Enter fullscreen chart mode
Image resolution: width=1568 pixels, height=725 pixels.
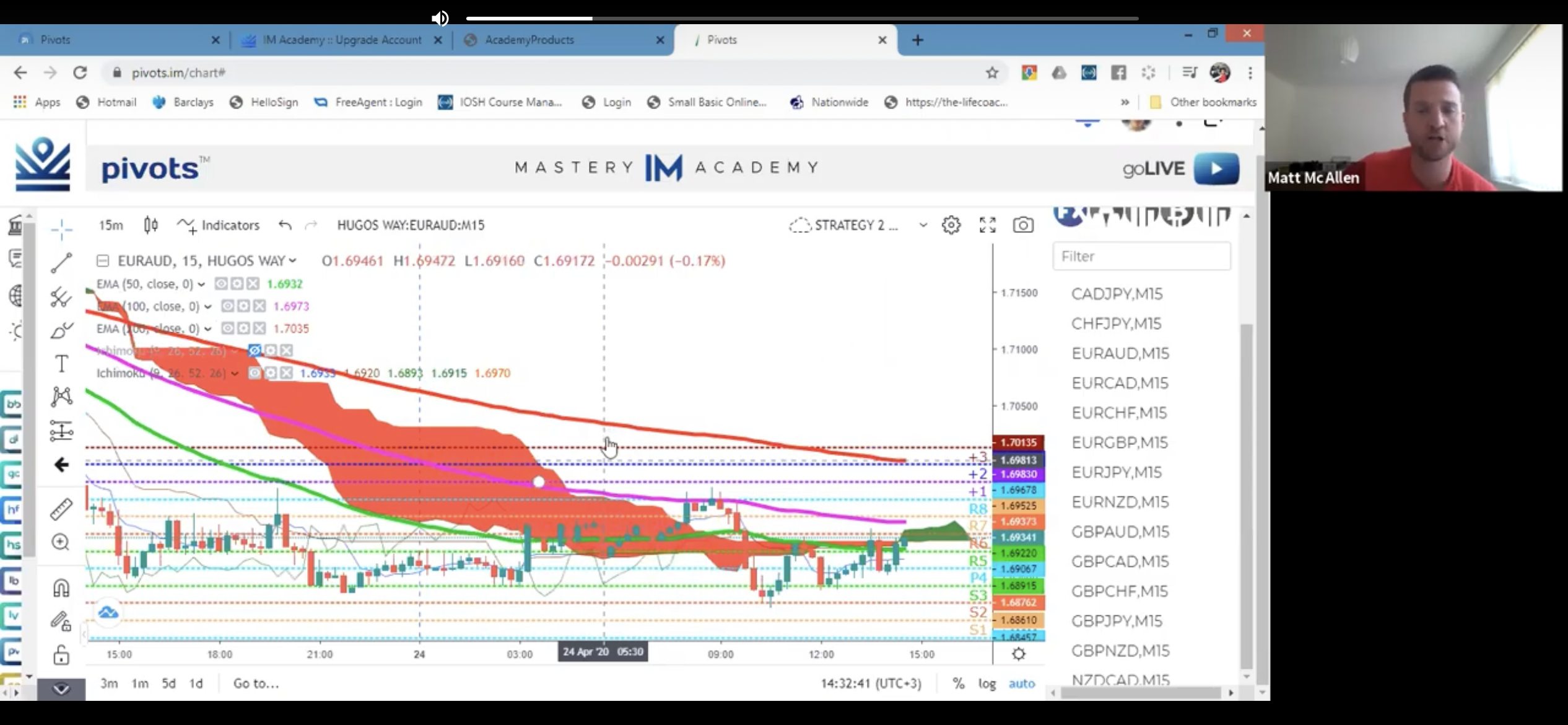987,225
